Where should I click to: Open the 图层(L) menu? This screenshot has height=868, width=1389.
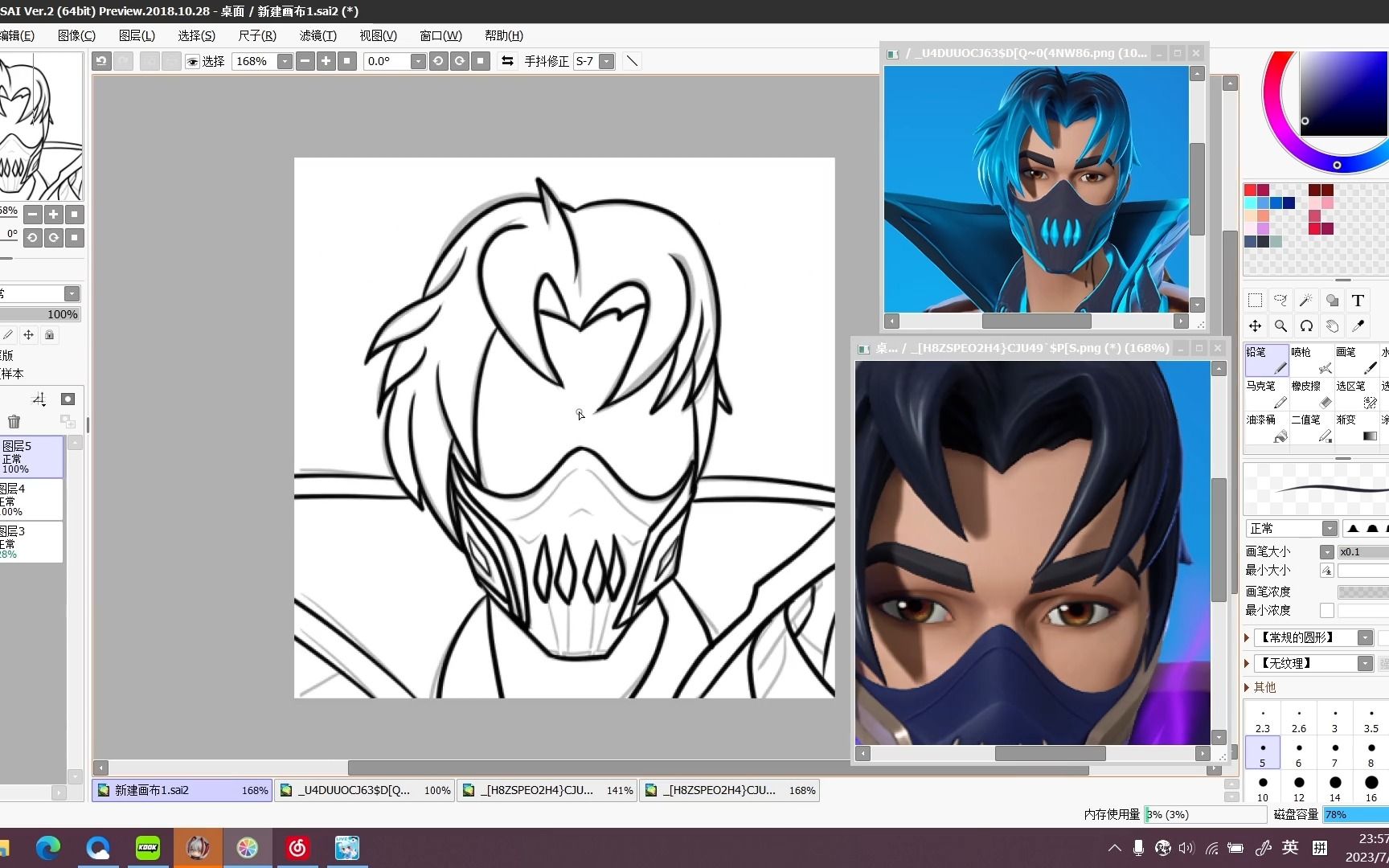pos(137,35)
